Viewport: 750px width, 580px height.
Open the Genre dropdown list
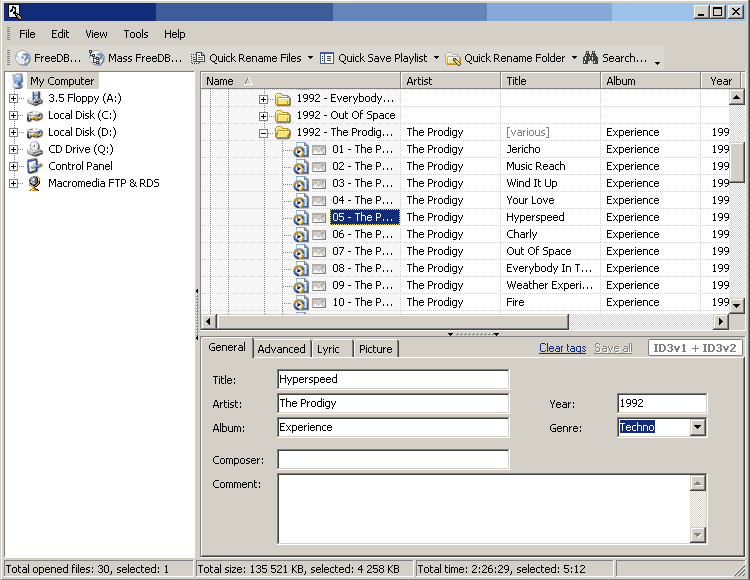click(698, 427)
